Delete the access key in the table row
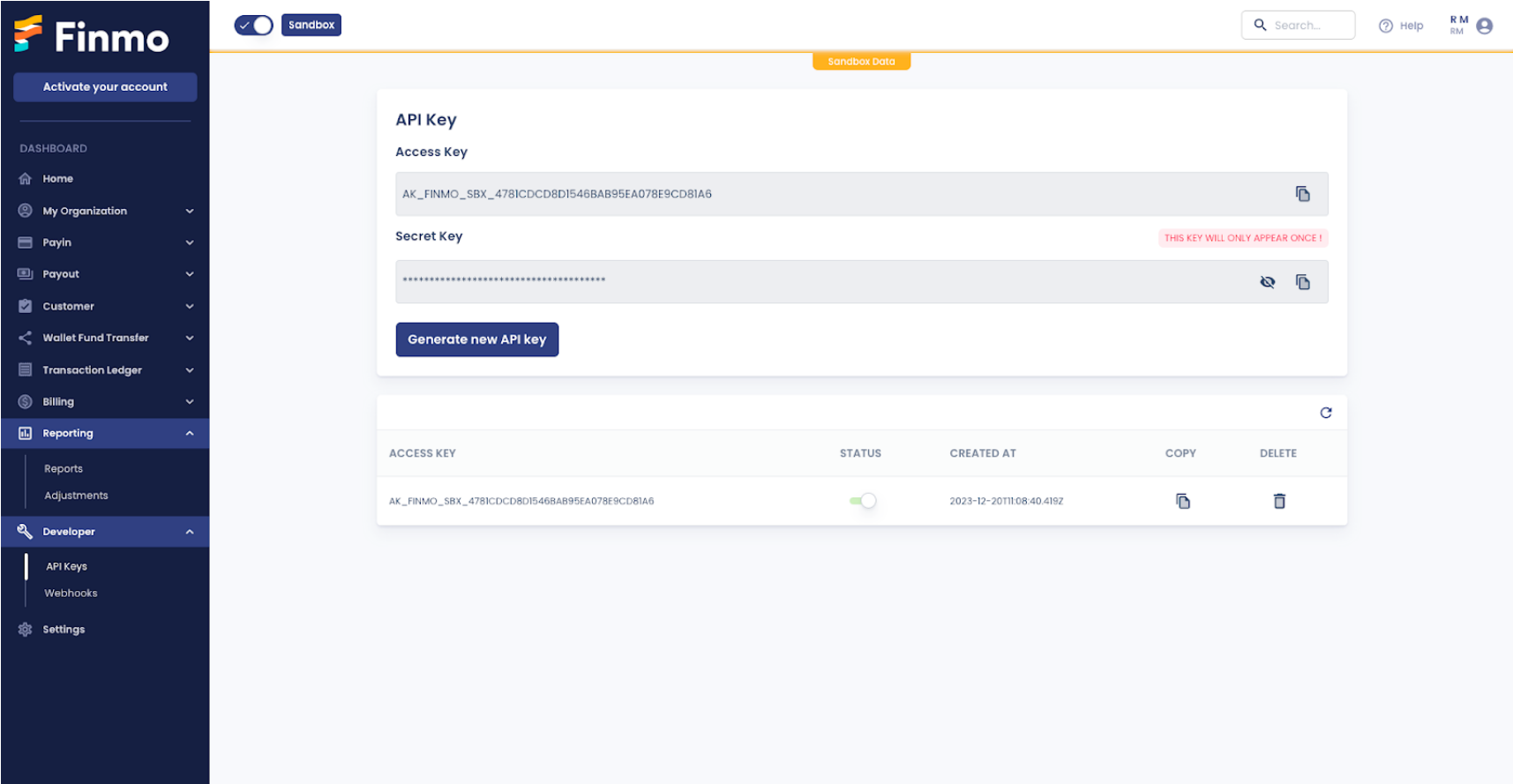Viewport: 1513px width, 784px height. (x=1279, y=501)
